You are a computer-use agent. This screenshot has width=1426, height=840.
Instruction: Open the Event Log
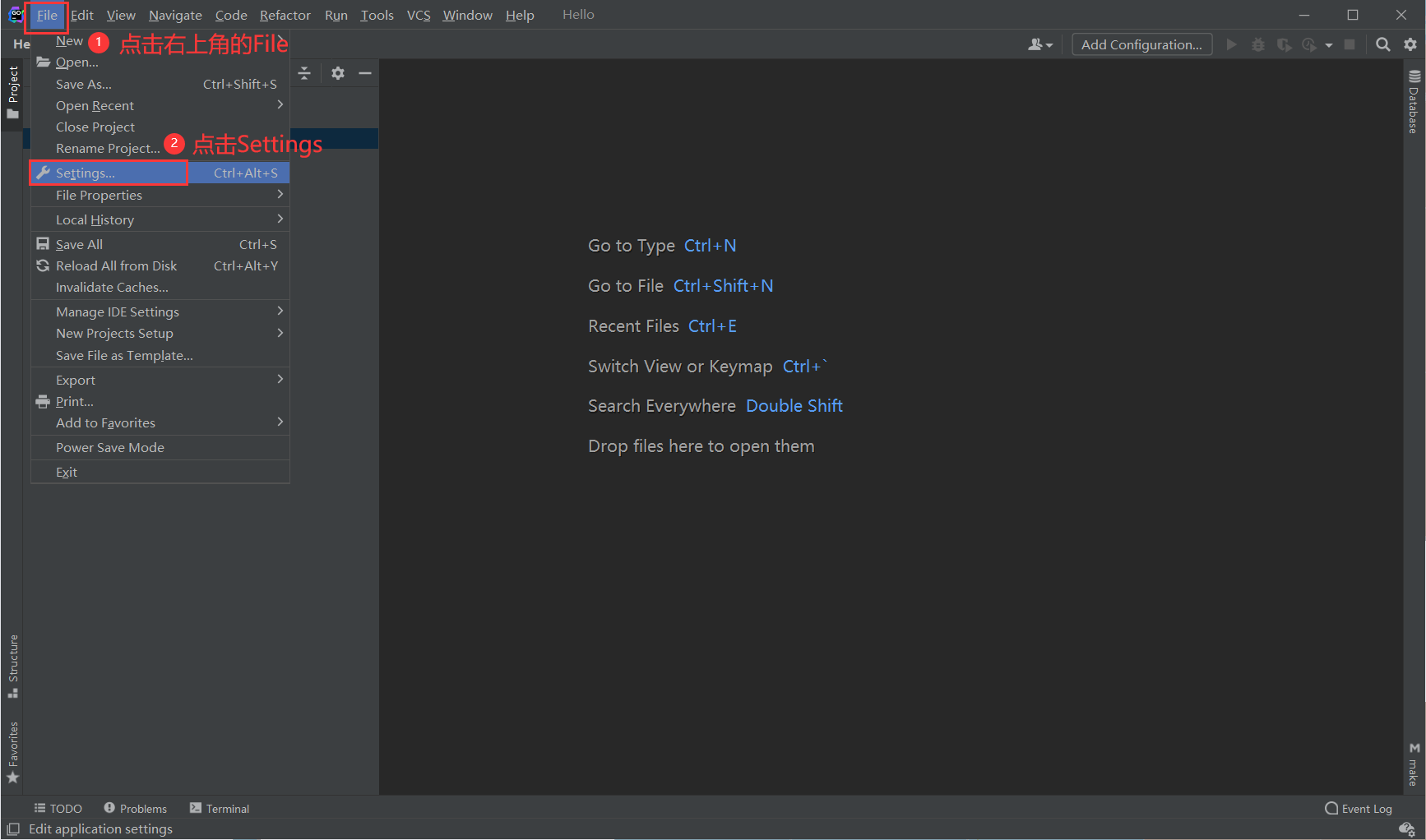point(1359,809)
